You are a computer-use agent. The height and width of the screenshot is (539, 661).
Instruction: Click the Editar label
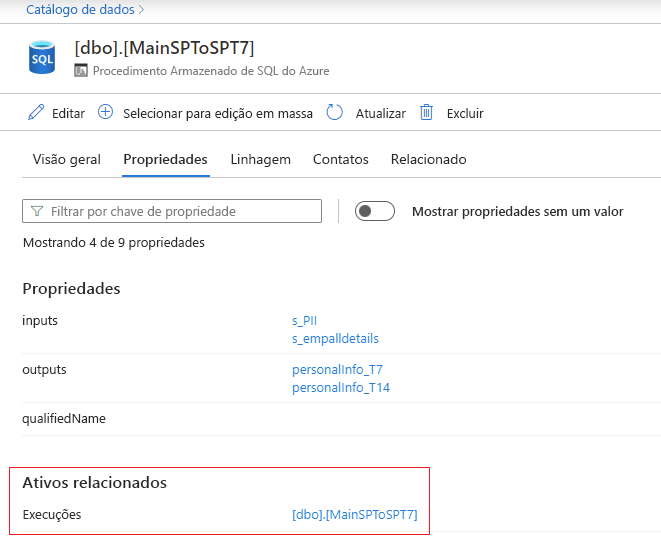[x=68, y=113]
